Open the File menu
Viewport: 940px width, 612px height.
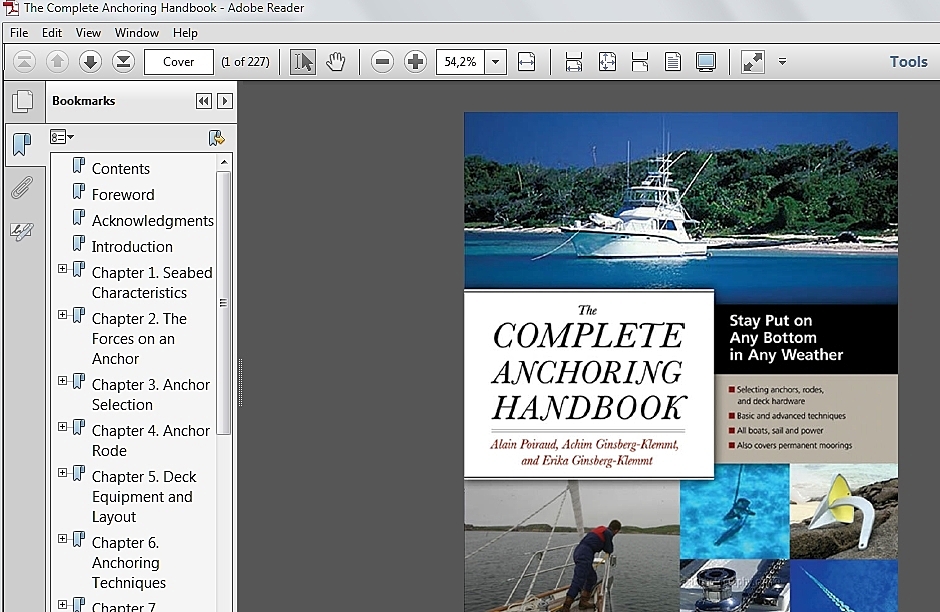(19, 33)
